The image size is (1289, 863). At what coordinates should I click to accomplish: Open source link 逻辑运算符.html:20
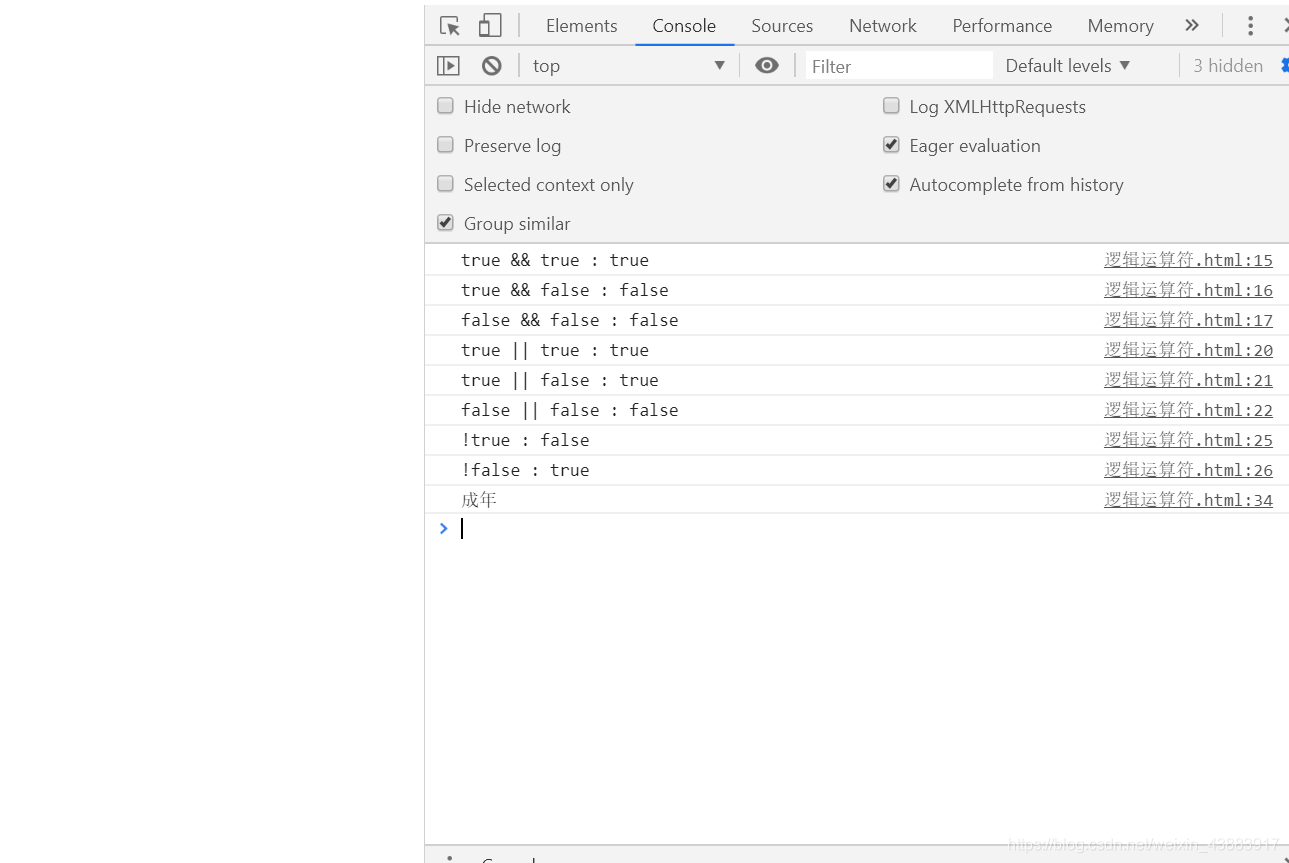1188,350
